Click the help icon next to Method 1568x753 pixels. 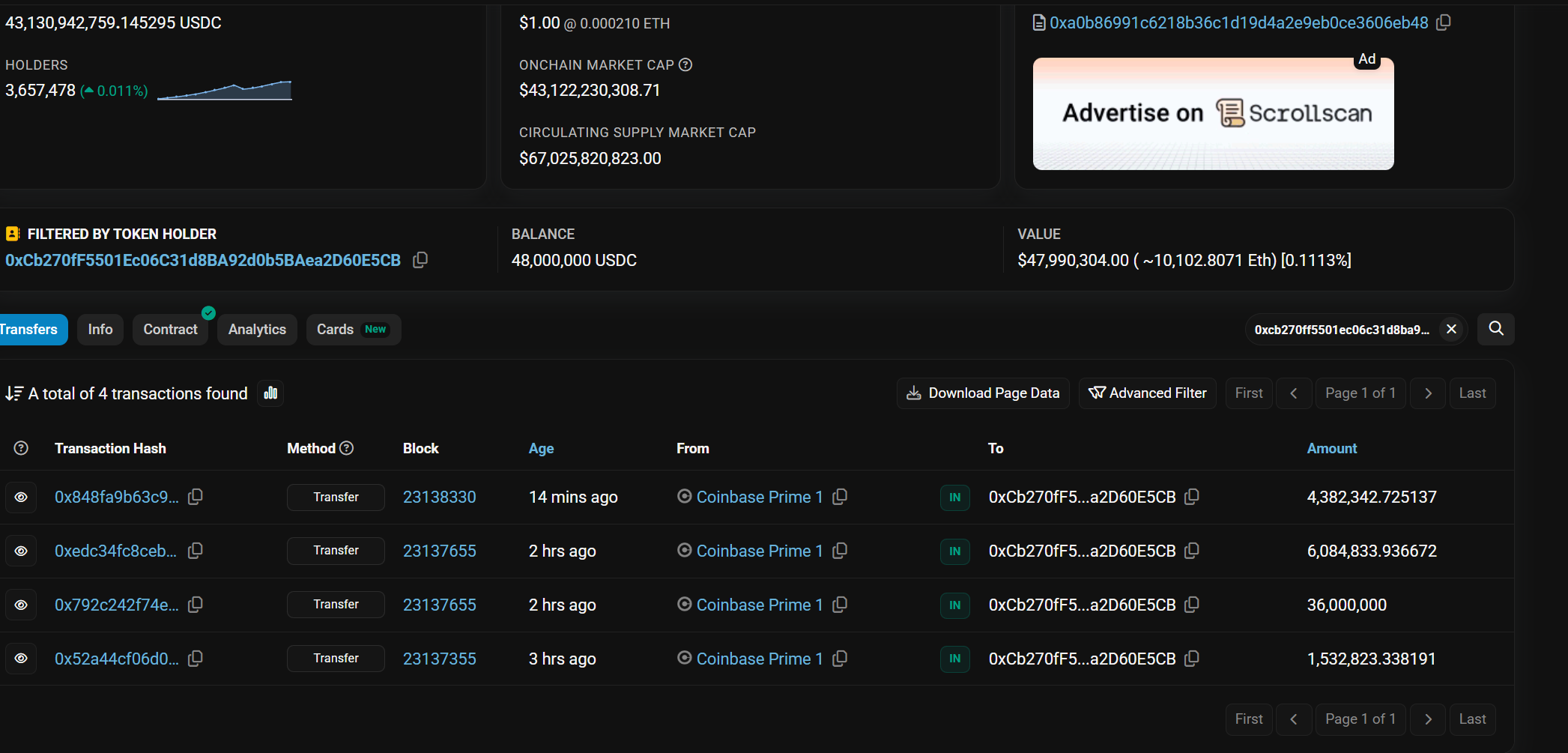point(346,448)
